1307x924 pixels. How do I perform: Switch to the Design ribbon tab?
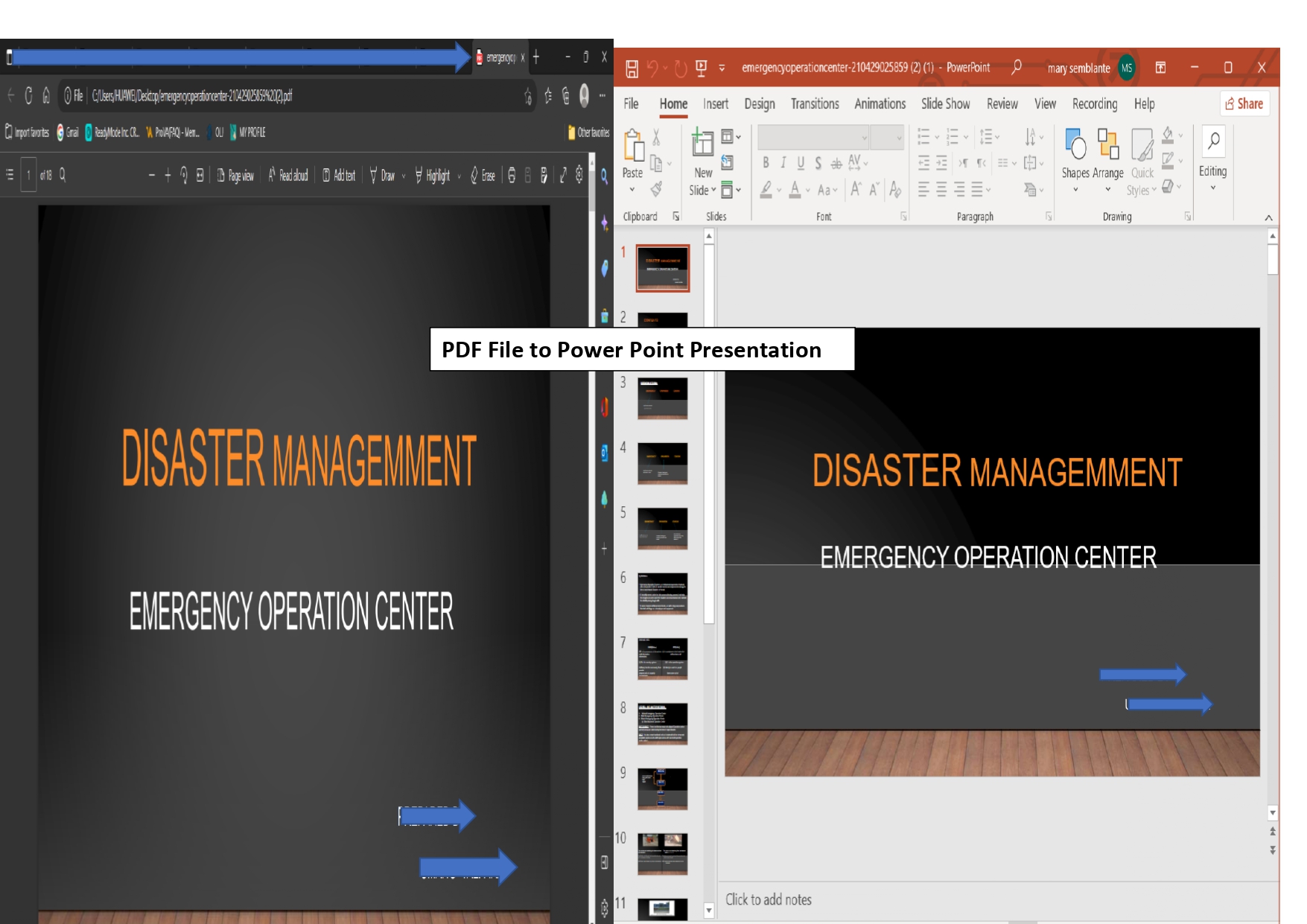pos(760,104)
